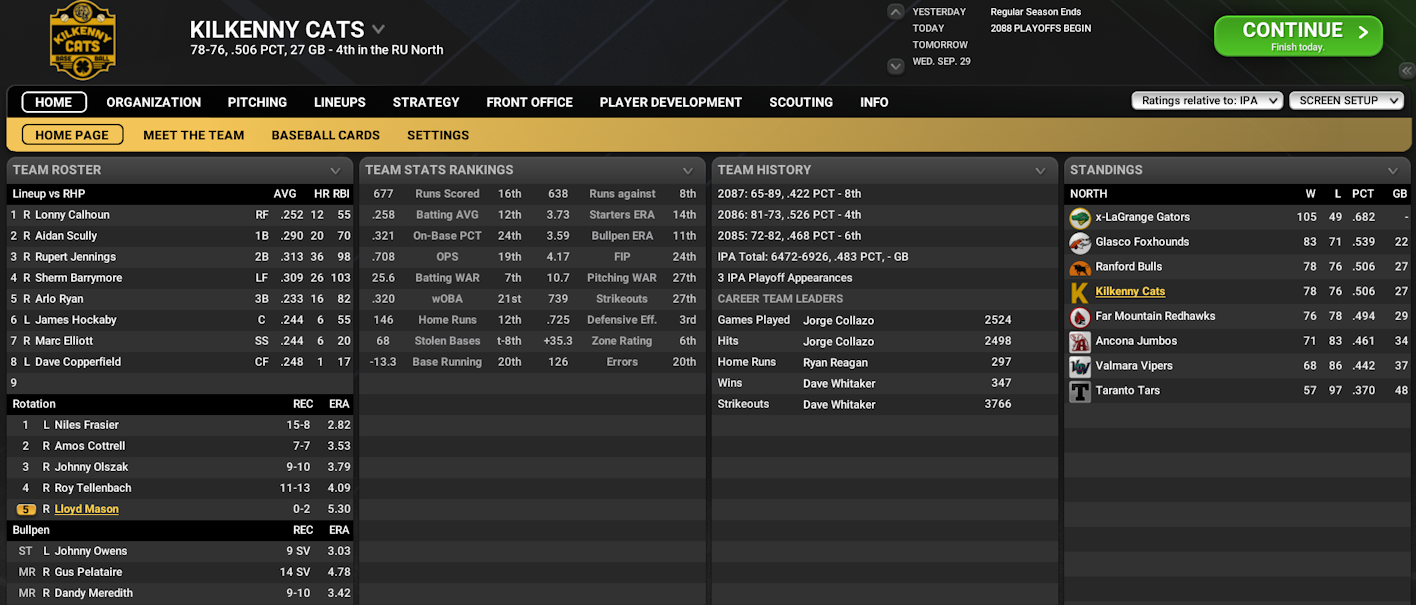This screenshot has width=1416, height=605.
Task: Select WED. SEP. 29 date entry
Action: coord(941,61)
